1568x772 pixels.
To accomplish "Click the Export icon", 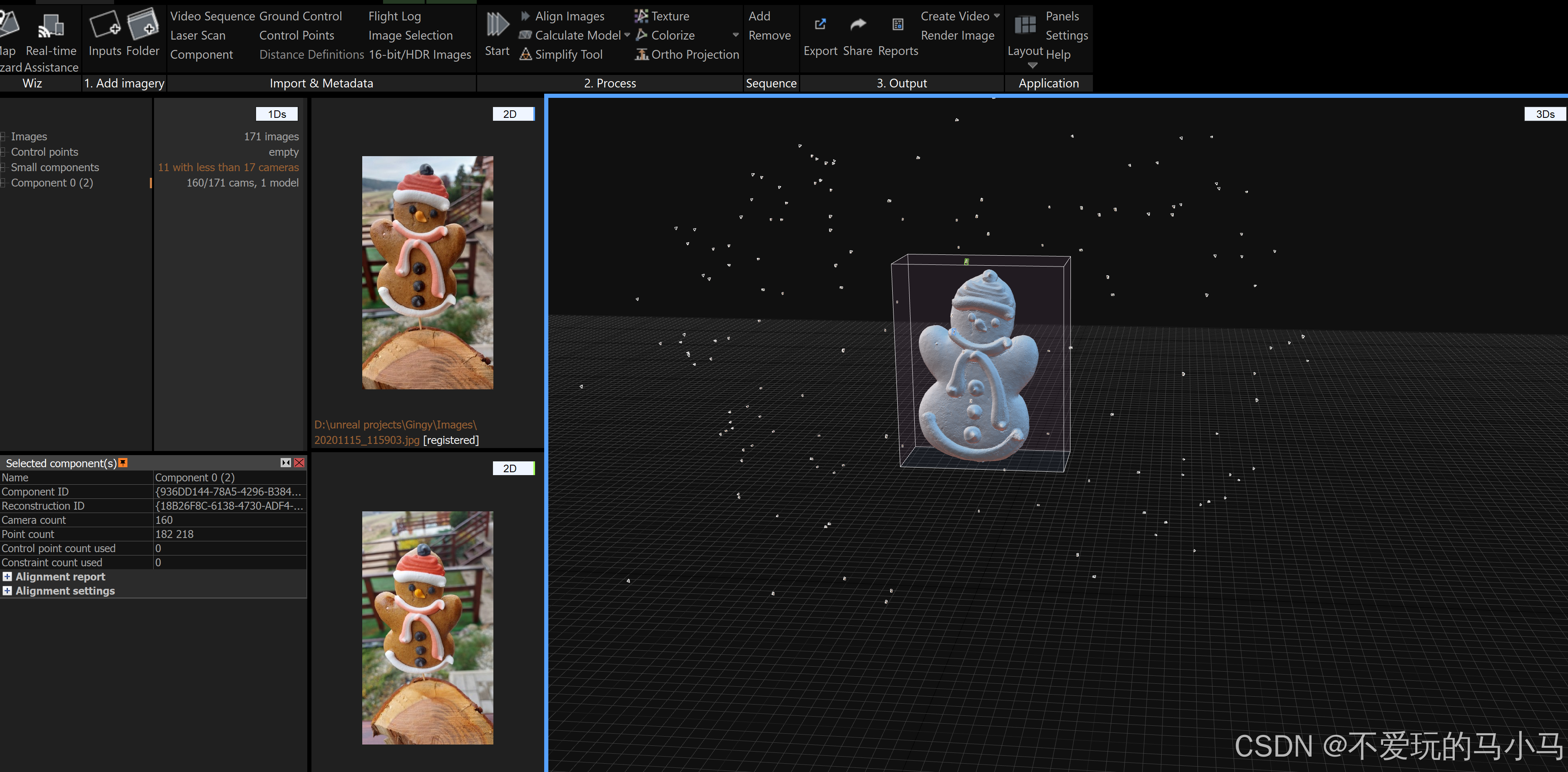I will click(x=820, y=24).
